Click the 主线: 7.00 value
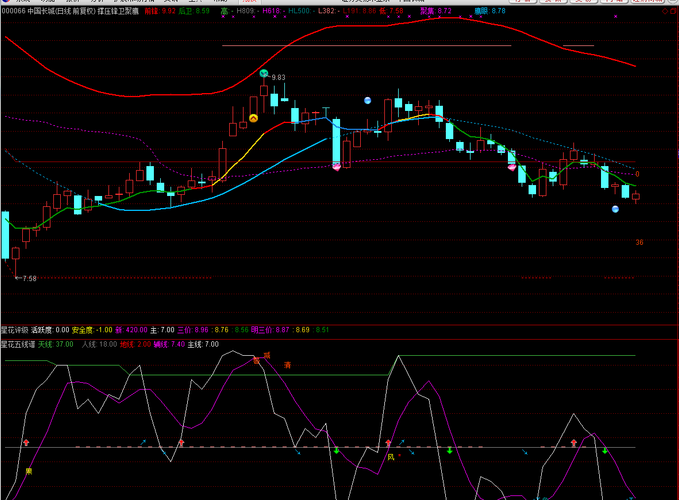The height and width of the screenshot is (500, 679). tap(203, 345)
